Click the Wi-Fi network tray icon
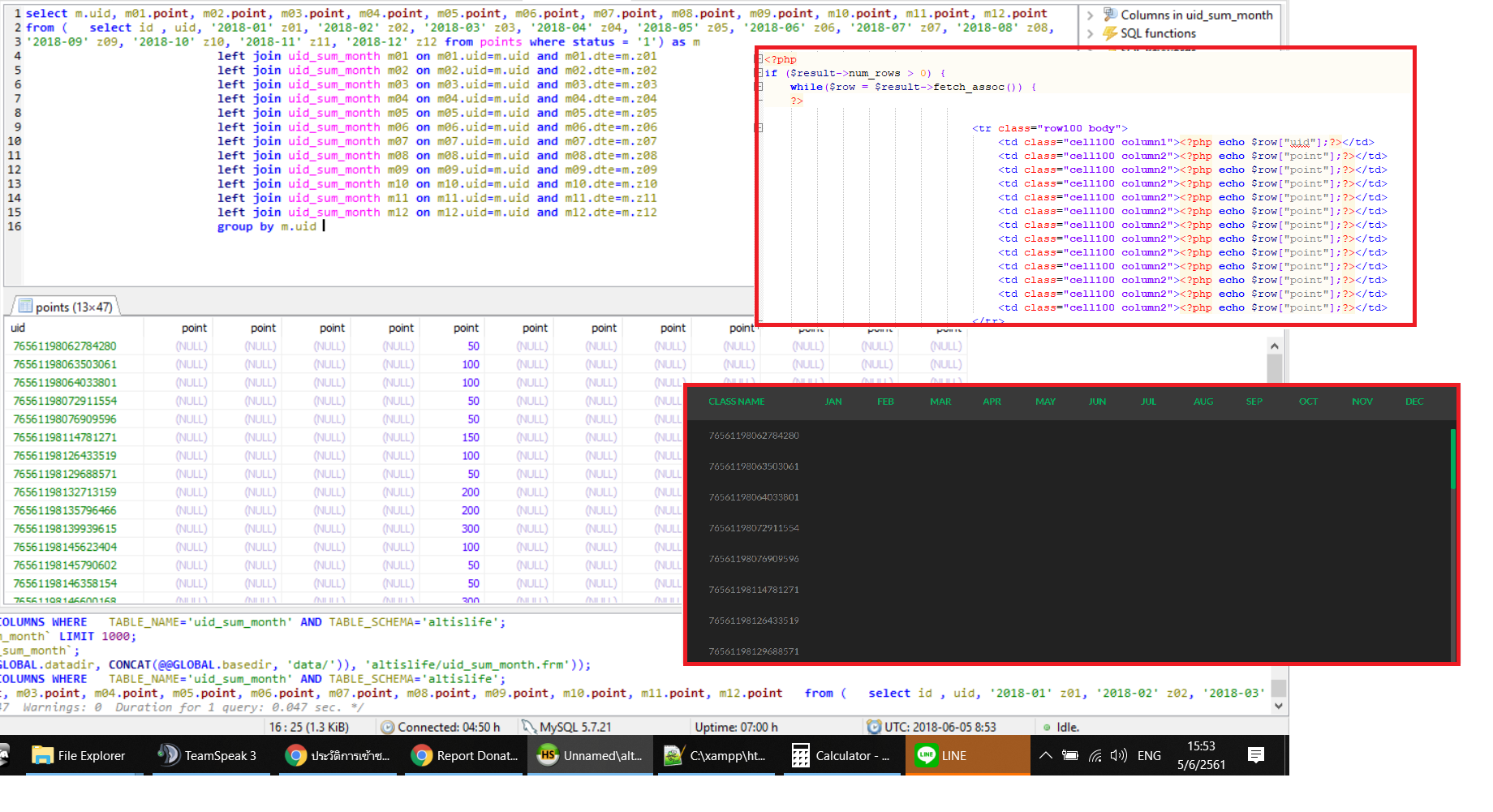 coord(1095,755)
